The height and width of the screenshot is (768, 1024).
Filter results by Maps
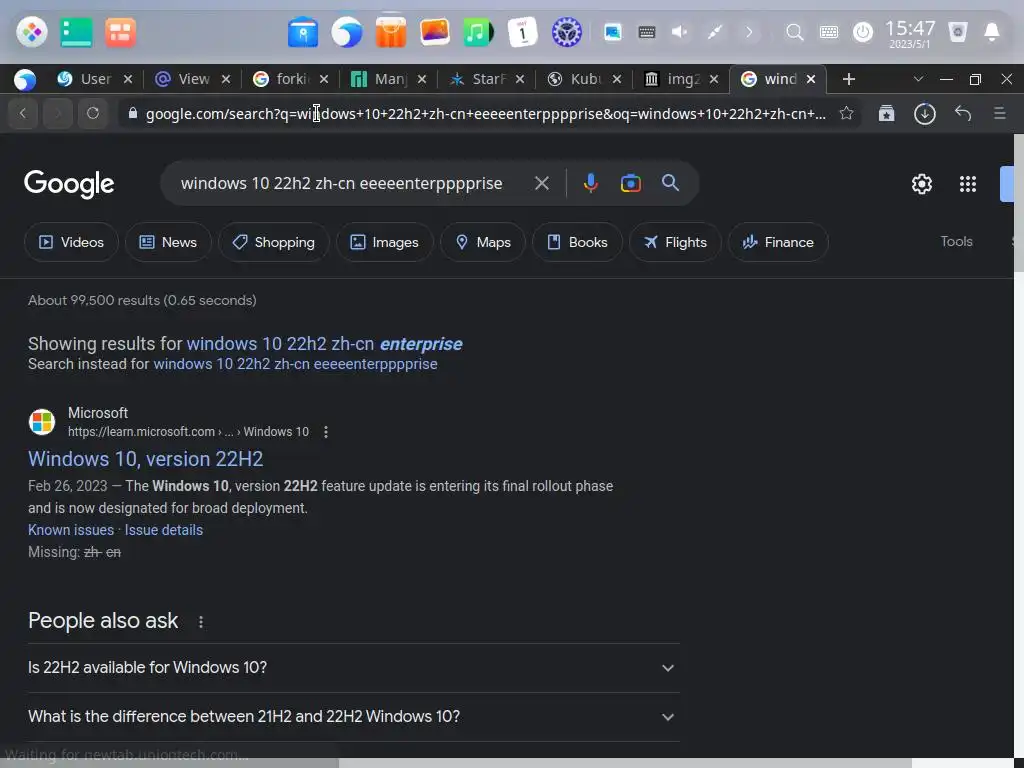click(x=483, y=242)
